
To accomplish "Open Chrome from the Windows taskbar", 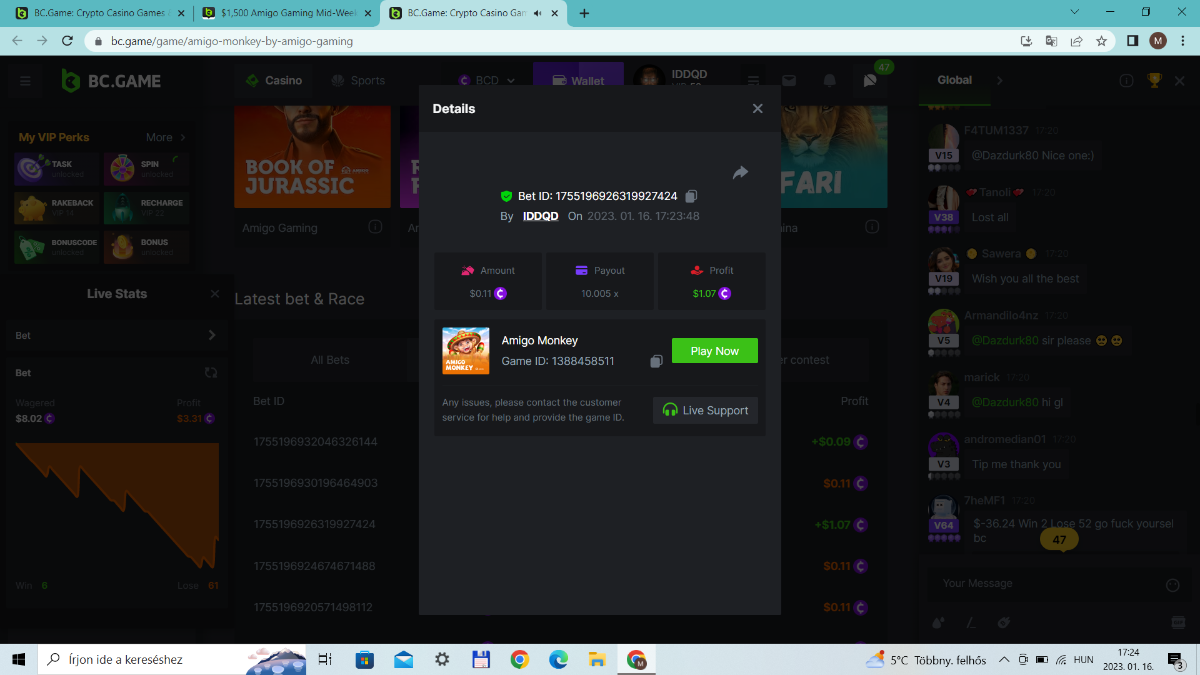I will coord(519,659).
